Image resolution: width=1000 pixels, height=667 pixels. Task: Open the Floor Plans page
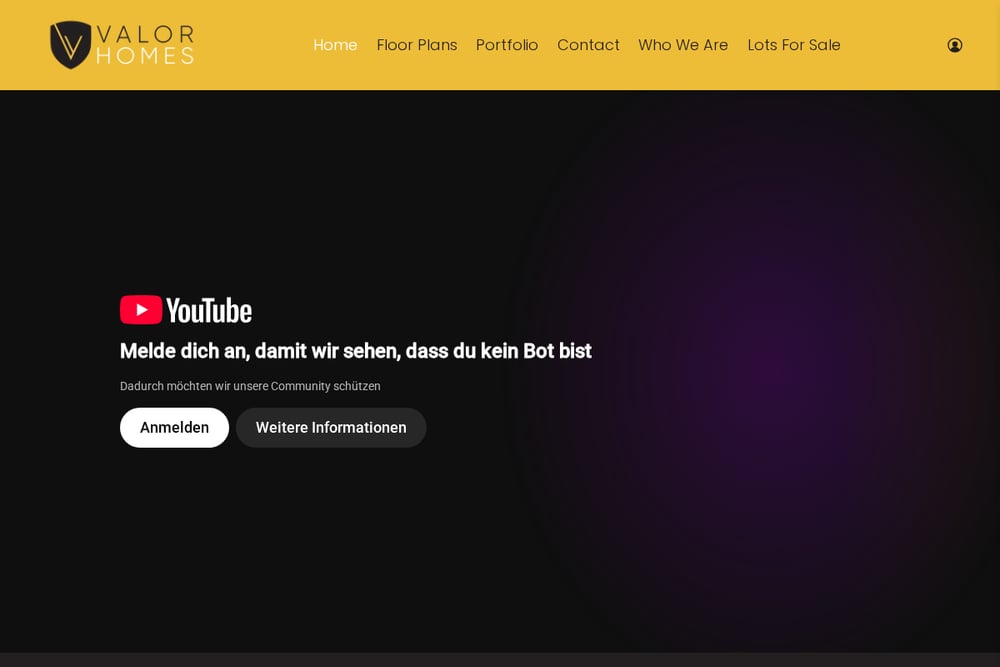[417, 45]
